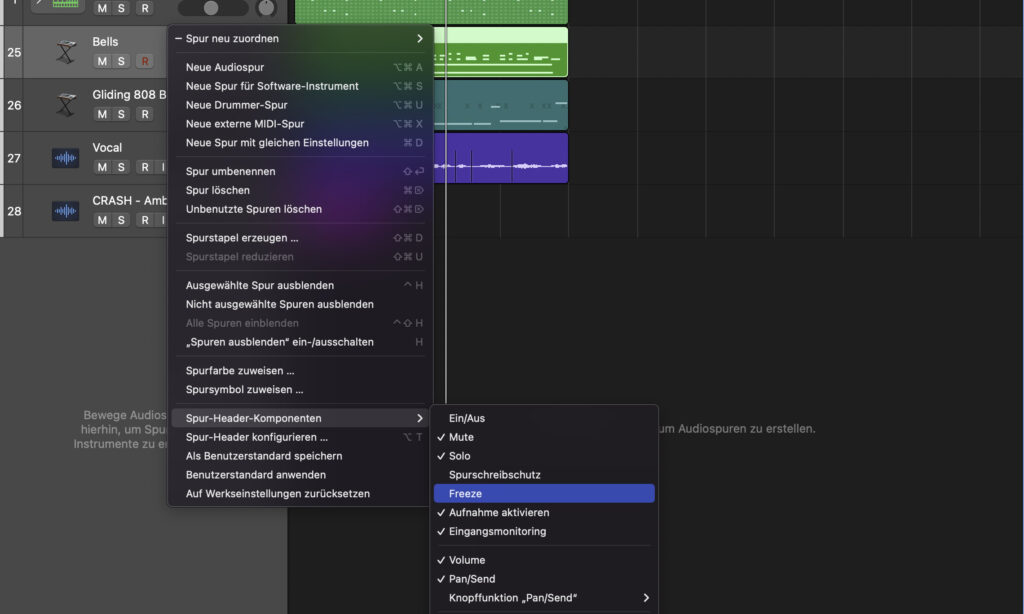Click "Unbenutzte Spuren löschen"

(300, 209)
